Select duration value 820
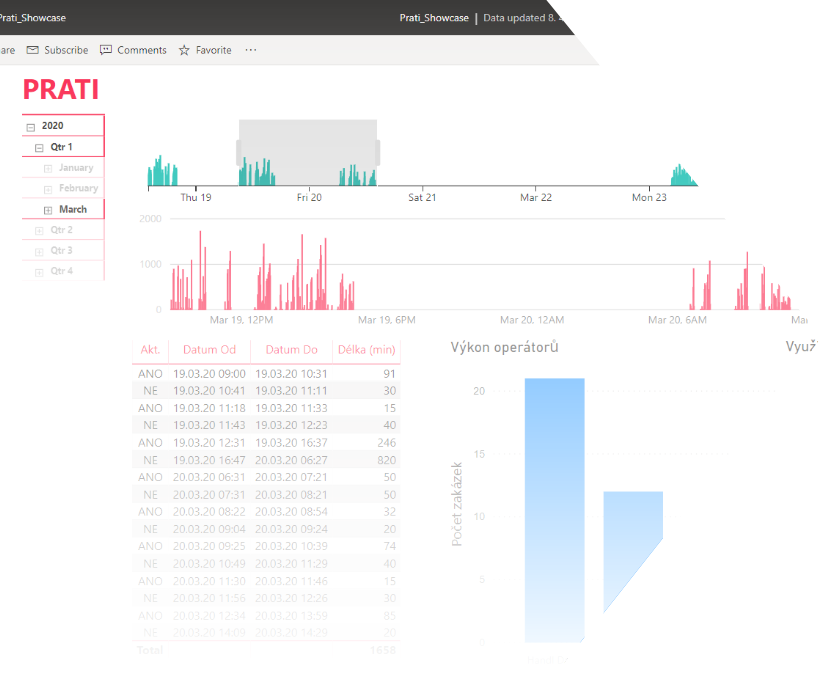The height and width of the screenshot is (688, 819). 387,460
